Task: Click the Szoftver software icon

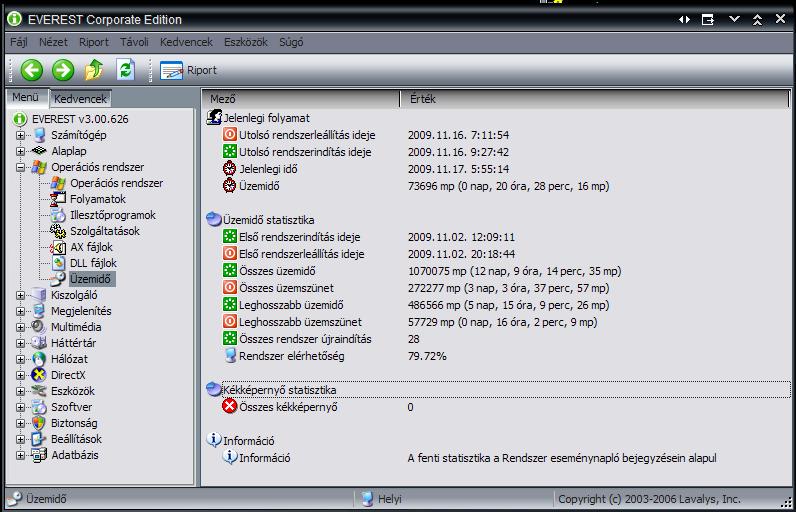Action: coord(39,407)
